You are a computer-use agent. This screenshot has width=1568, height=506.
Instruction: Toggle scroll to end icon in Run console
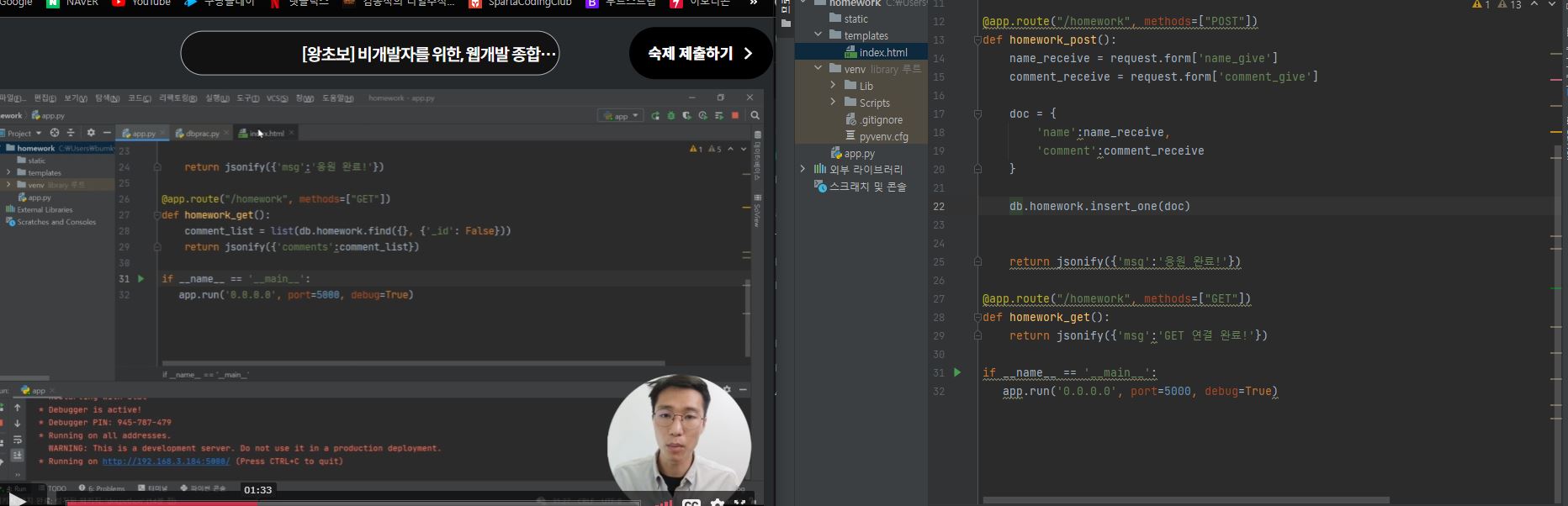[17, 456]
